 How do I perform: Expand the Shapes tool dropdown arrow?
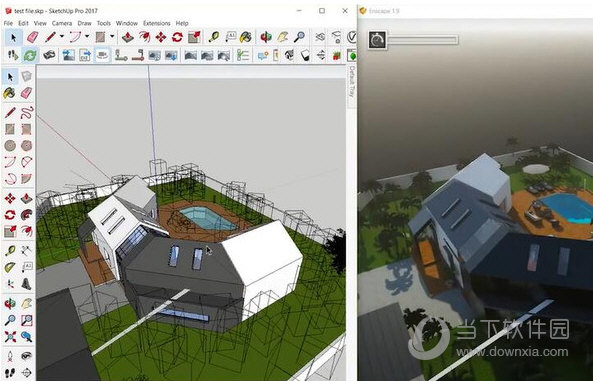(x=112, y=37)
